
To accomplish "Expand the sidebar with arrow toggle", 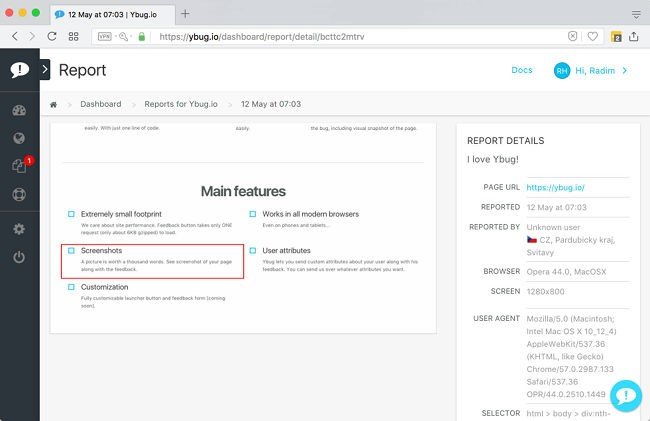I will (45, 70).
